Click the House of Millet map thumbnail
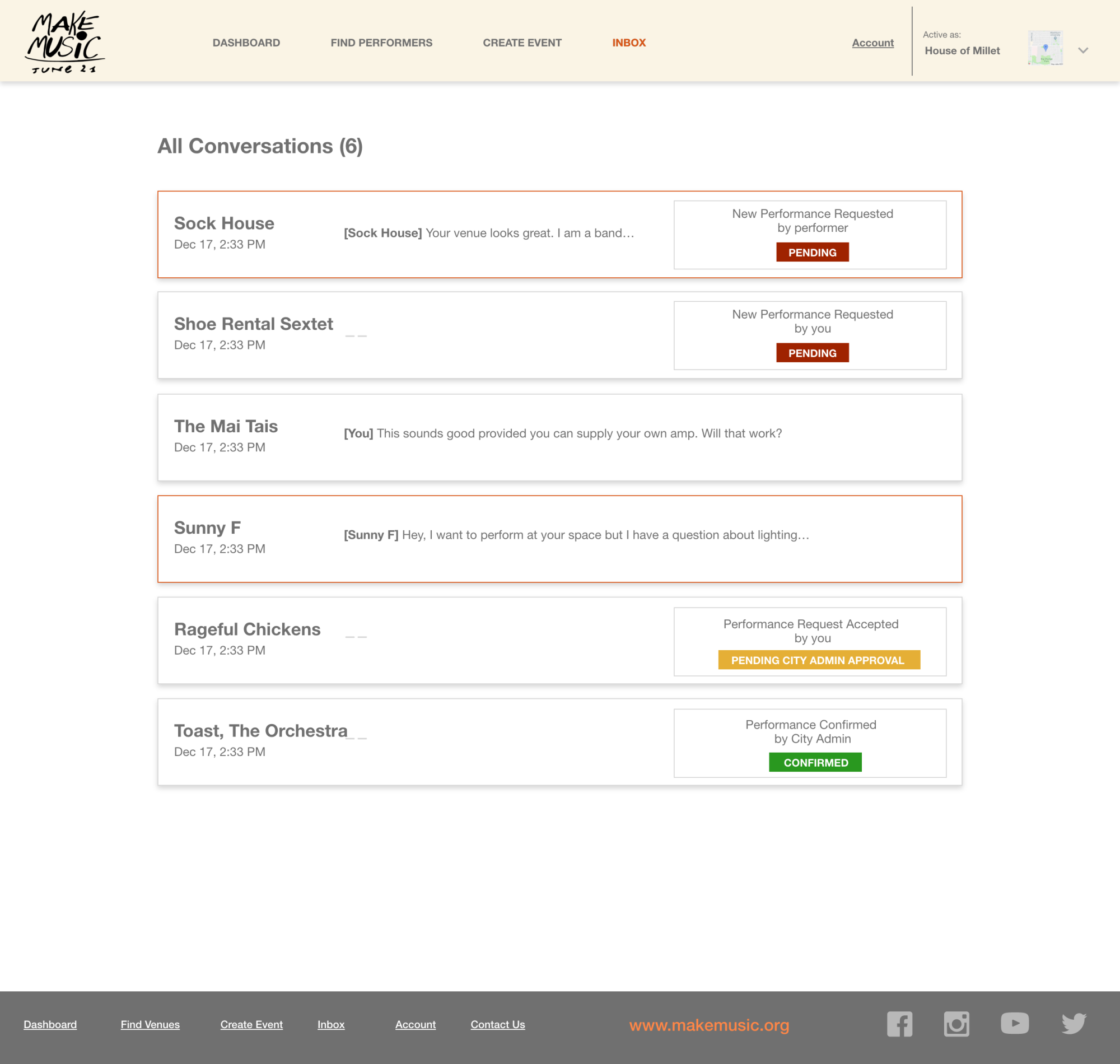 (1045, 48)
